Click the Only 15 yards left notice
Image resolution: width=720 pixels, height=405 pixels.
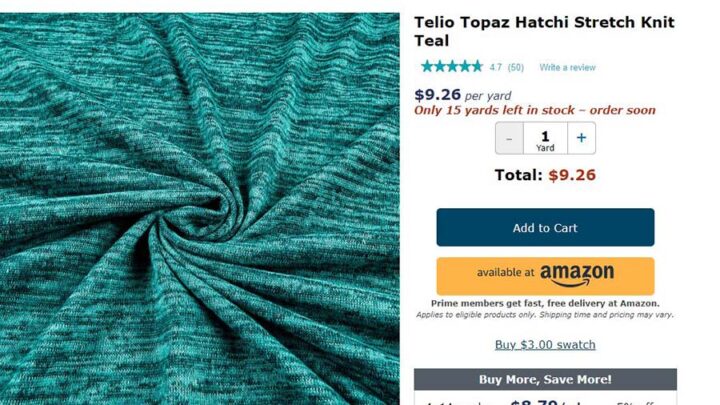coord(534,110)
